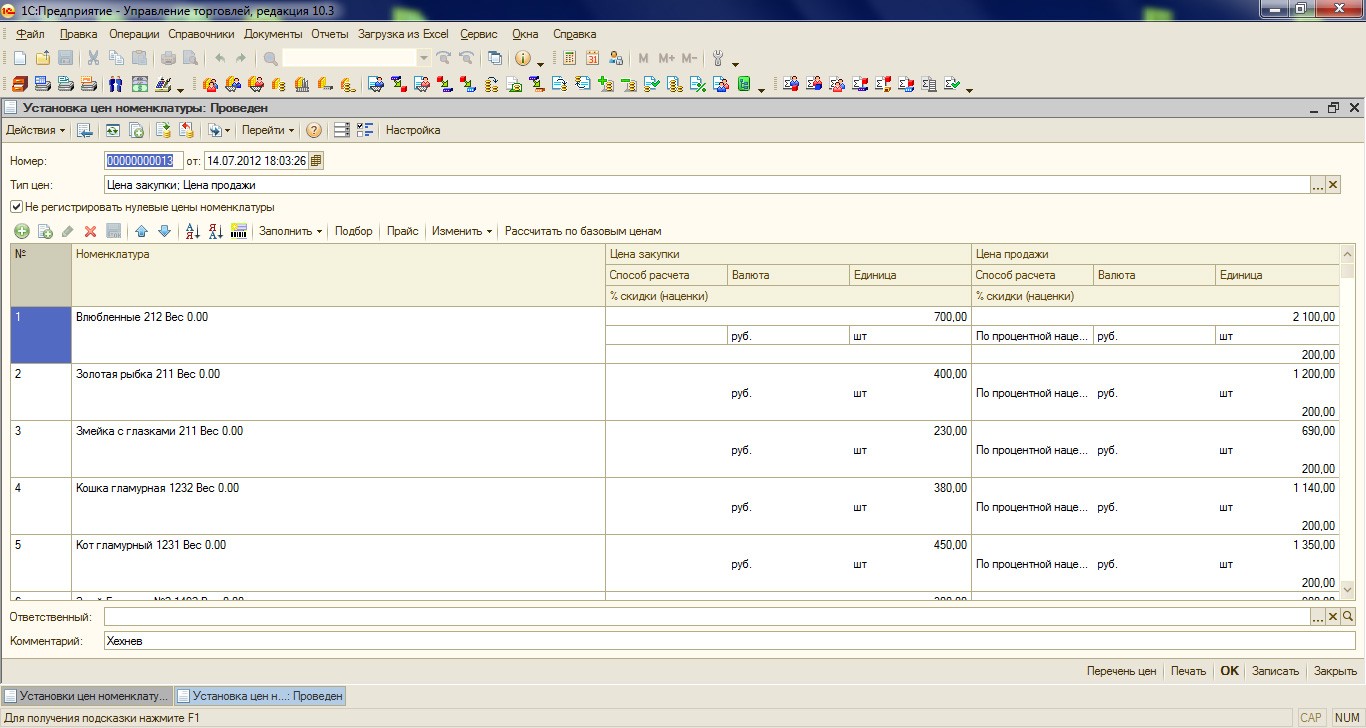Click the barcode scan icon

tap(239, 231)
